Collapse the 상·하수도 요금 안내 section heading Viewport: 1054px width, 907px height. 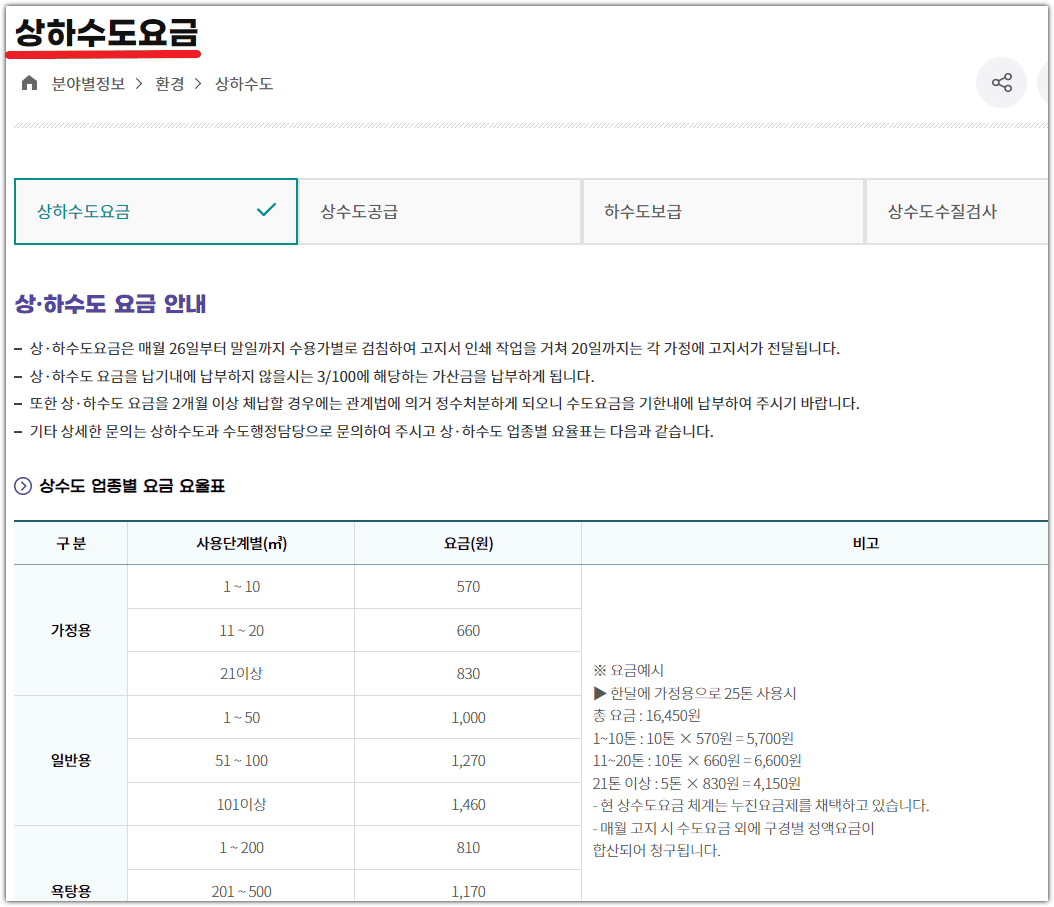point(110,304)
